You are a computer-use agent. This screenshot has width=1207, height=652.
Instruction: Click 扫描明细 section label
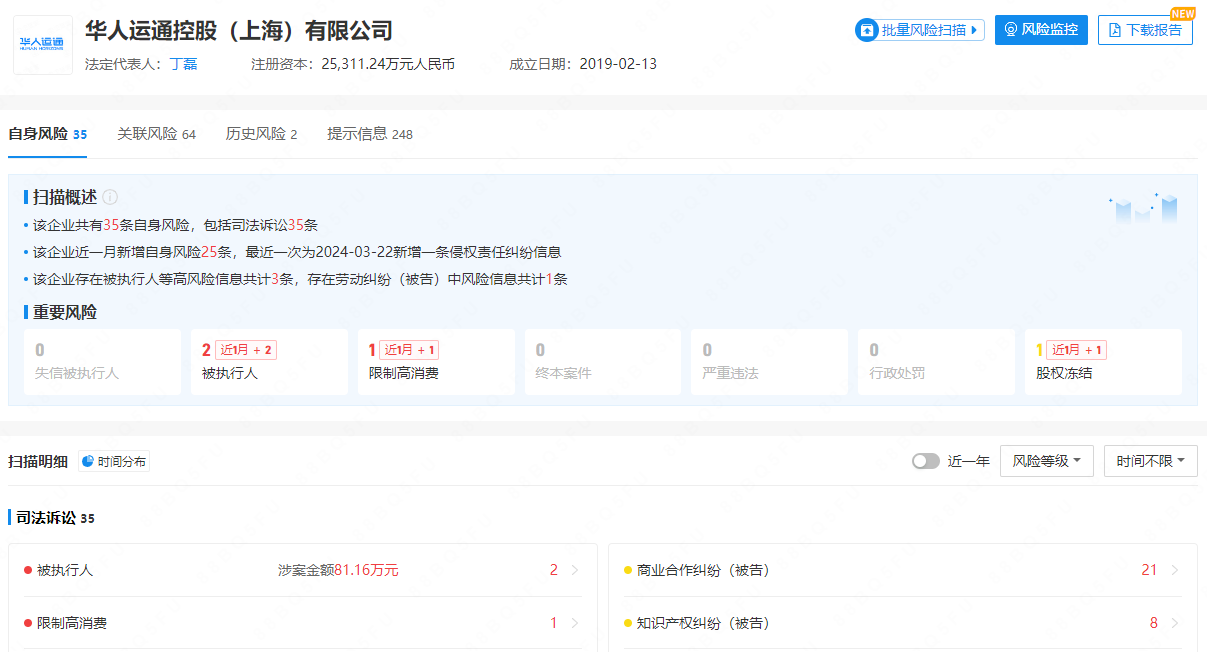click(x=38, y=461)
